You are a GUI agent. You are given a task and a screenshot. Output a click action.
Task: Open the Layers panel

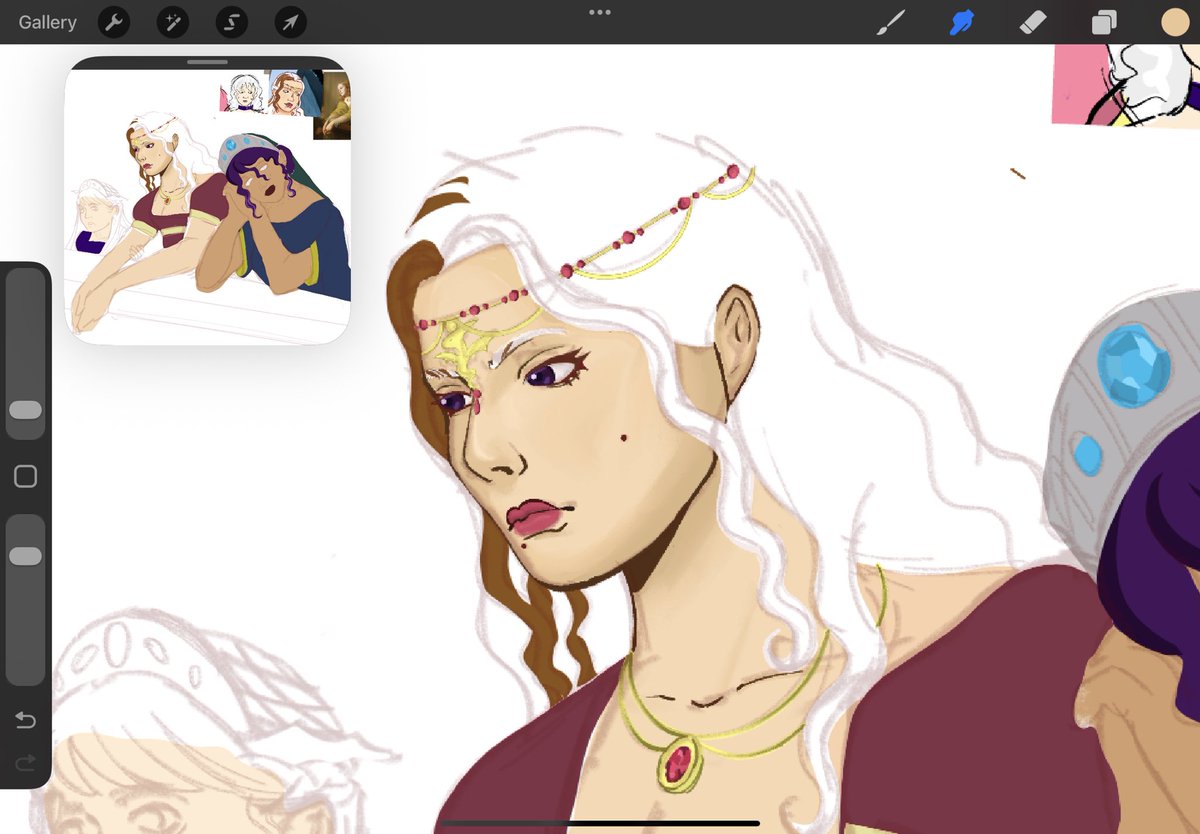pyautogui.click(x=1104, y=22)
